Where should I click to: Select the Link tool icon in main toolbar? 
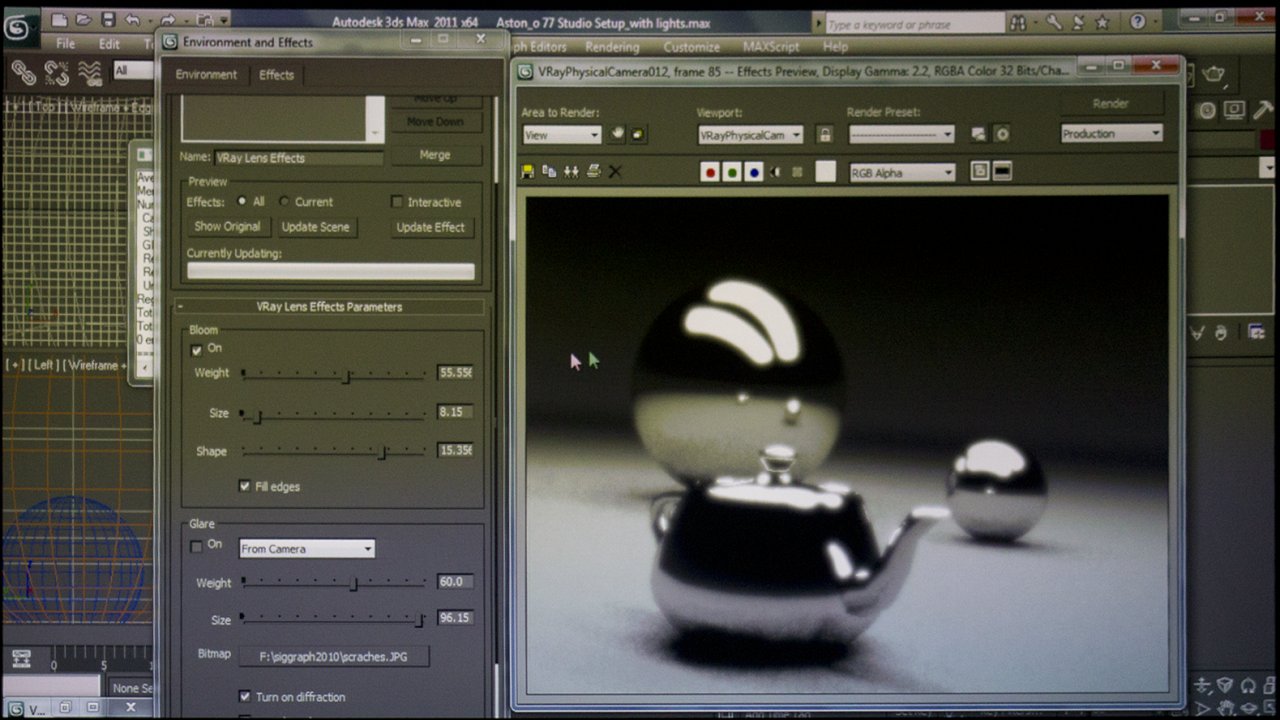point(23,73)
